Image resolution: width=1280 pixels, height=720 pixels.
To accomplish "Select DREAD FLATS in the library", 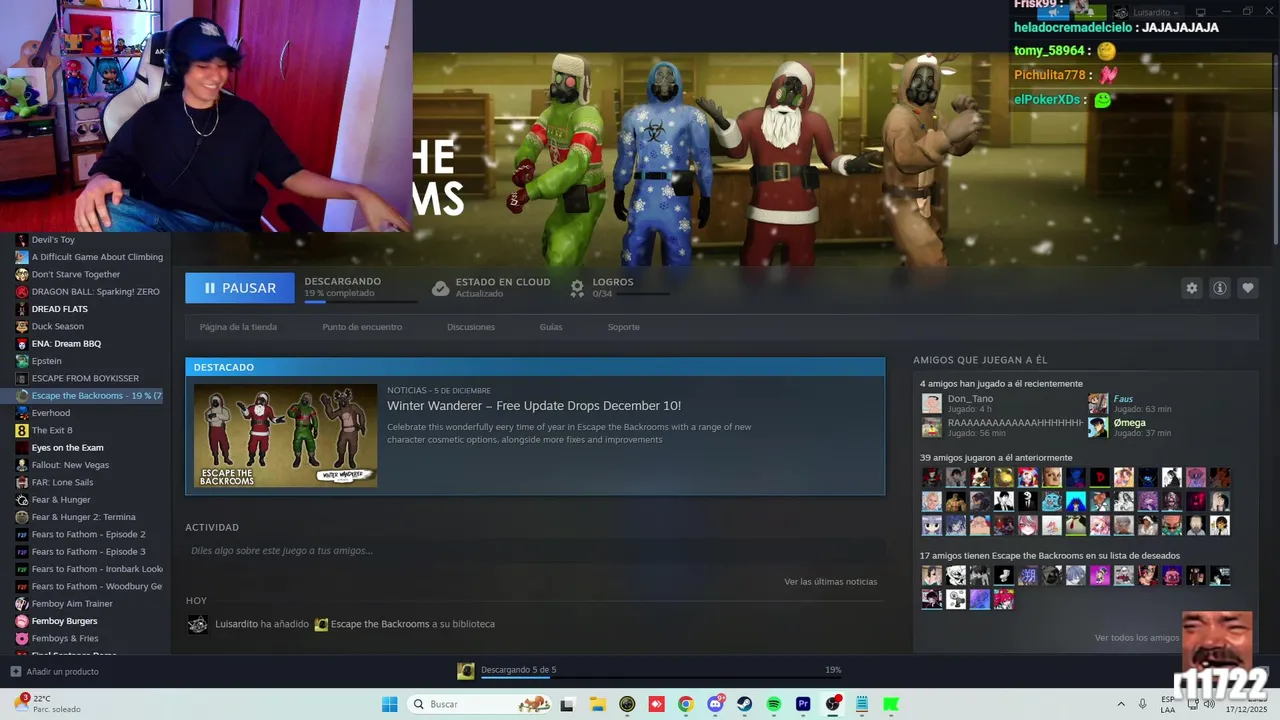I will click(60, 309).
